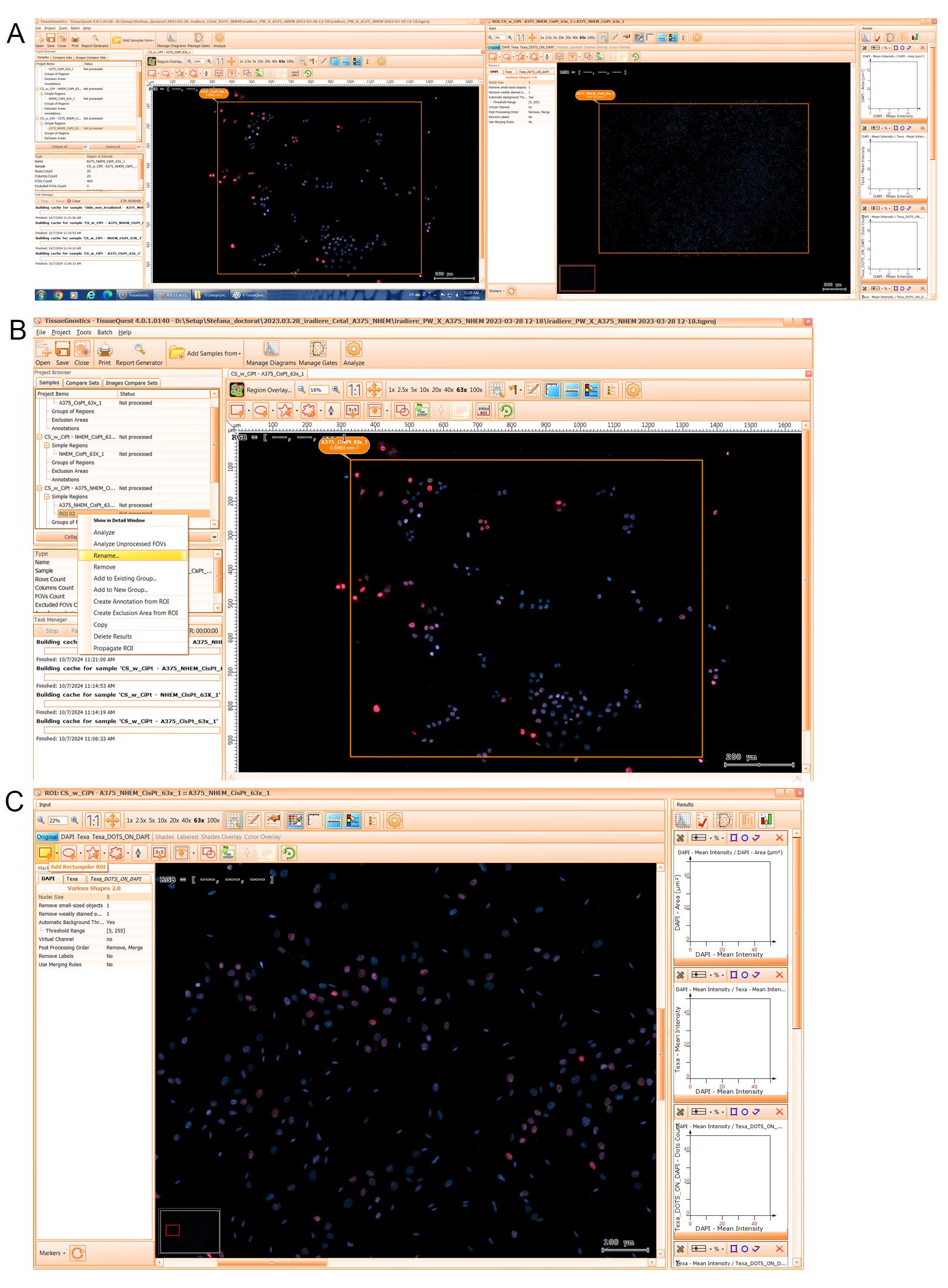
Task: Click the Report Generator magnifier icon in panel B
Action: (140, 349)
